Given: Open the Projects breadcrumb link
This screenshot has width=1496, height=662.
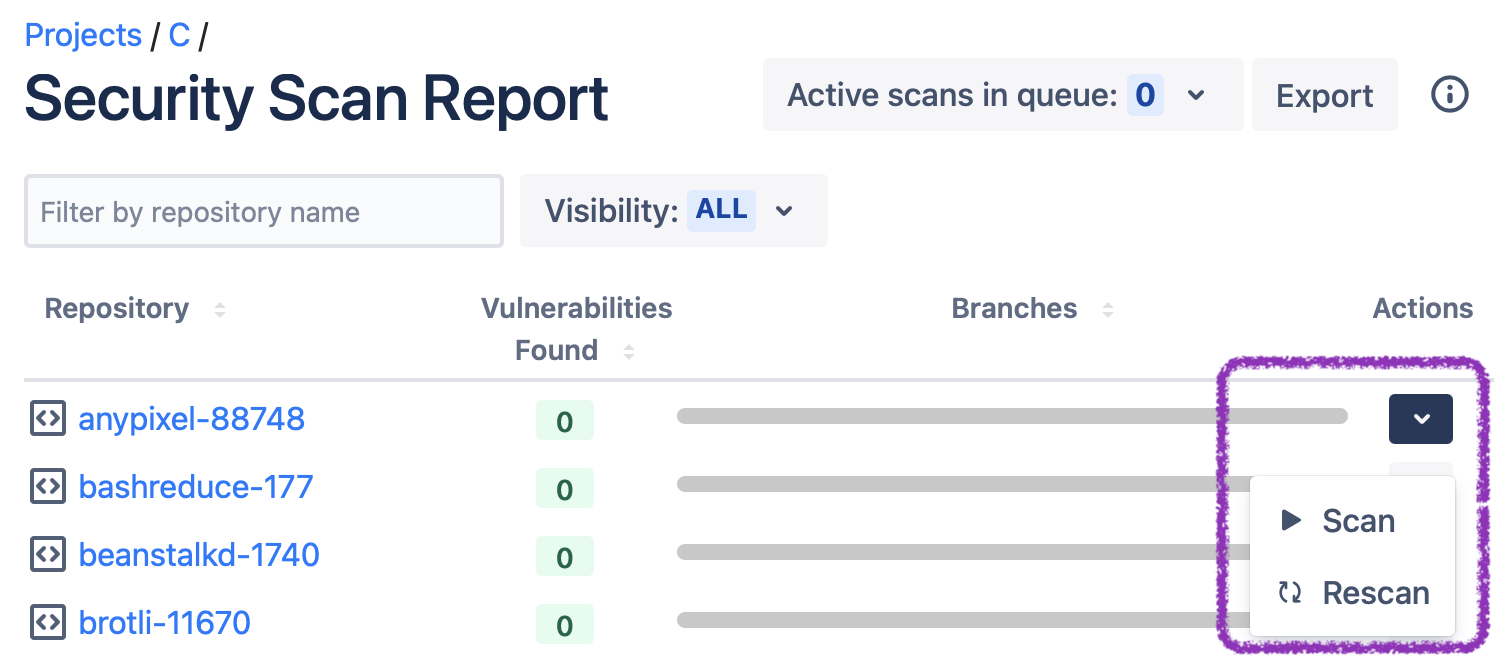Looking at the screenshot, I should [x=83, y=35].
